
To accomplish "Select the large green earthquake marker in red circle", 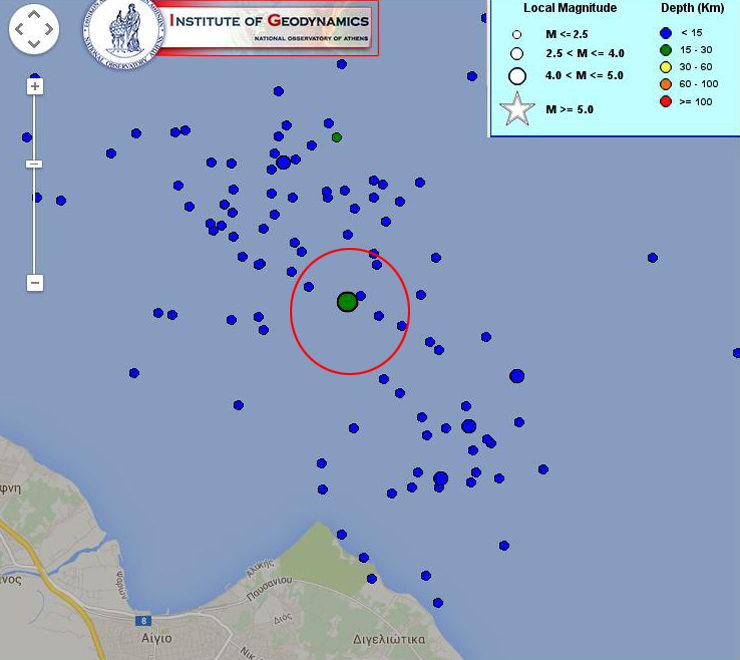I will [x=347, y=302].
